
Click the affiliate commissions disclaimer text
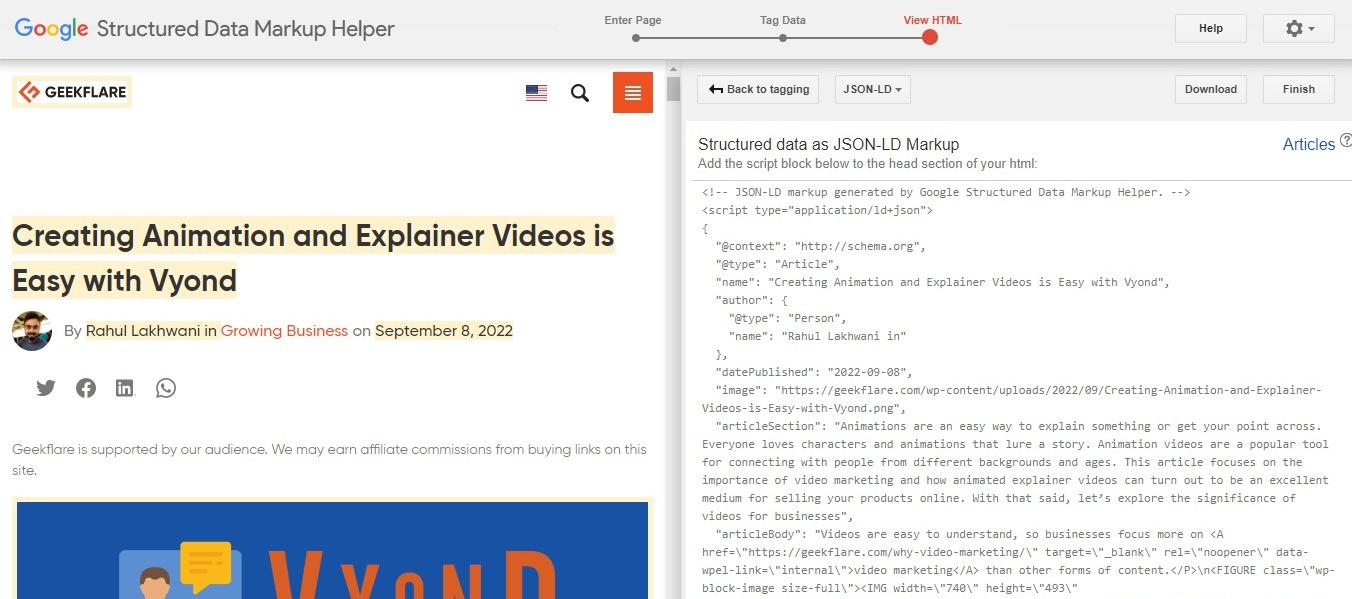329,459
